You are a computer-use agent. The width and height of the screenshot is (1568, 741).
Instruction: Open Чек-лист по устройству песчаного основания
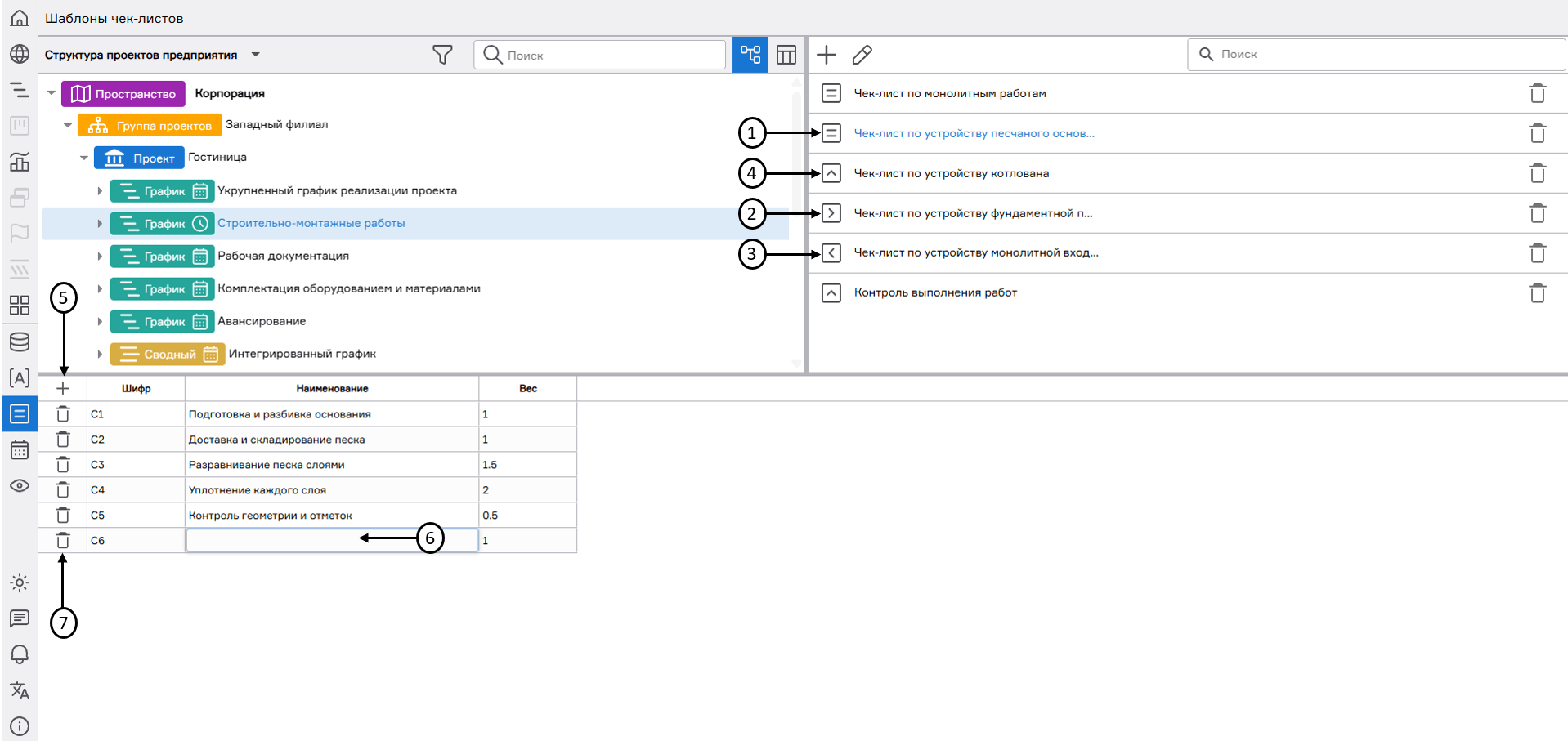click(973, 133)
